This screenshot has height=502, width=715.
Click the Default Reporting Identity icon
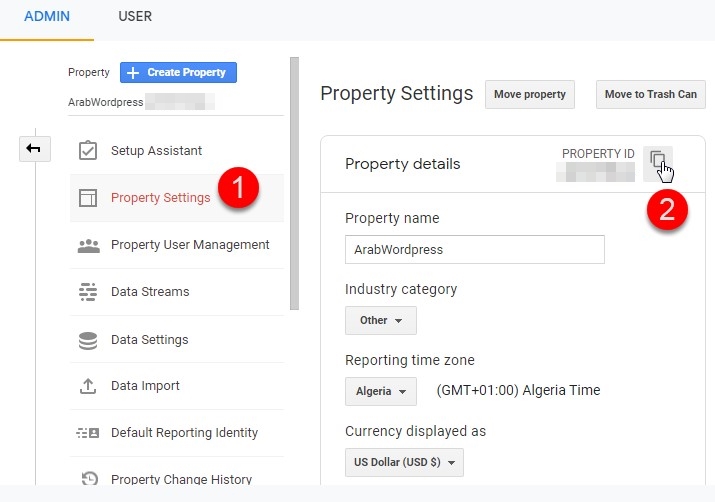(88, 433)
